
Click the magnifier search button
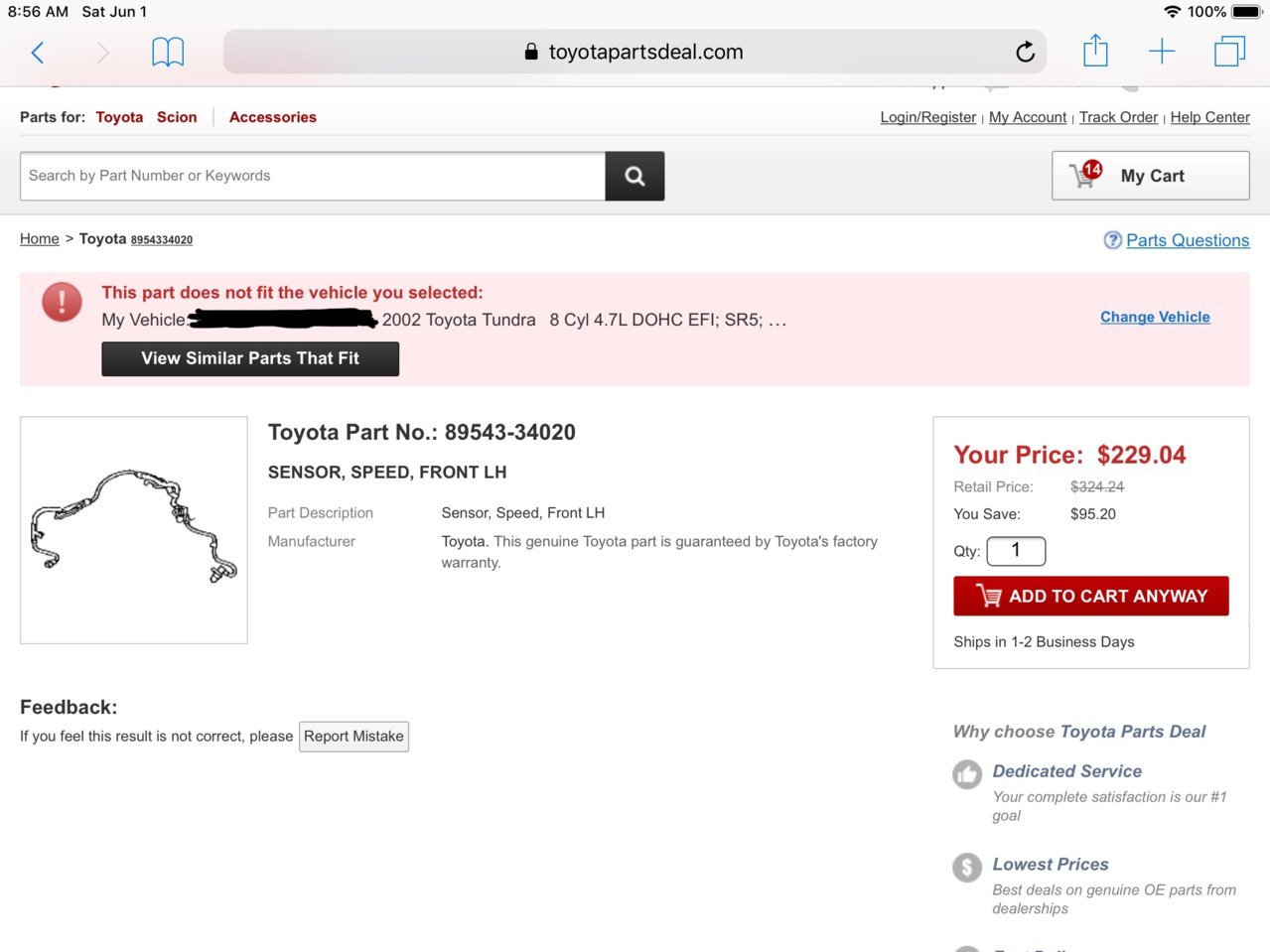(635, 177)
